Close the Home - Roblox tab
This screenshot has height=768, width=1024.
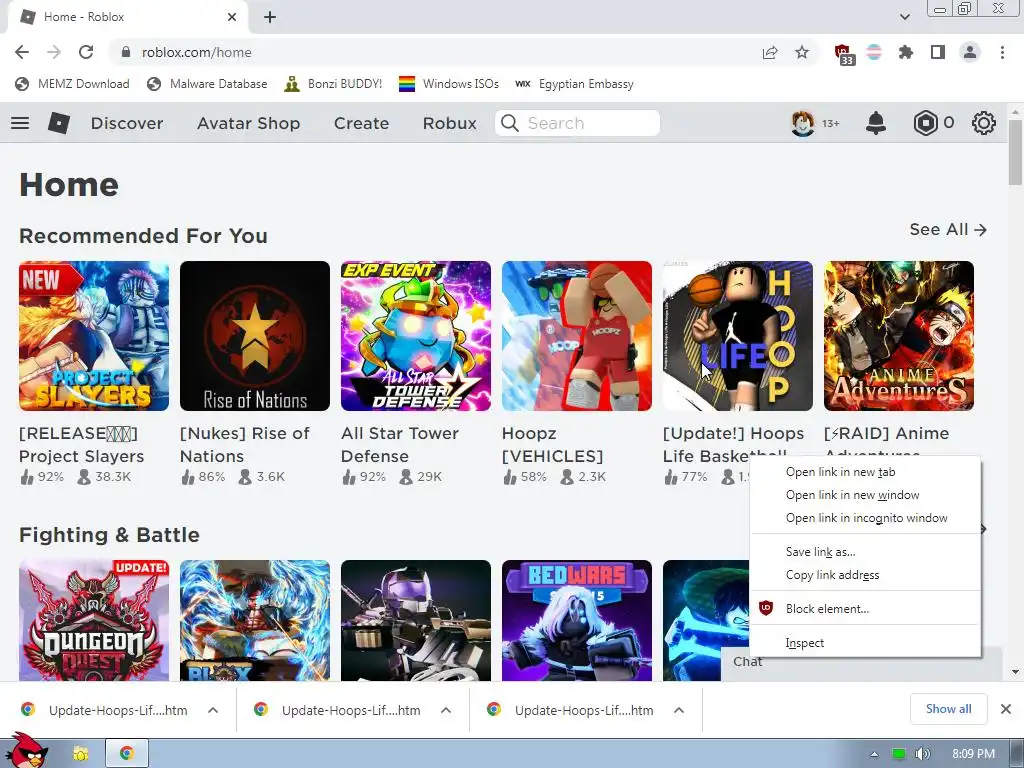pyautogui.click(x=232, y=17)
